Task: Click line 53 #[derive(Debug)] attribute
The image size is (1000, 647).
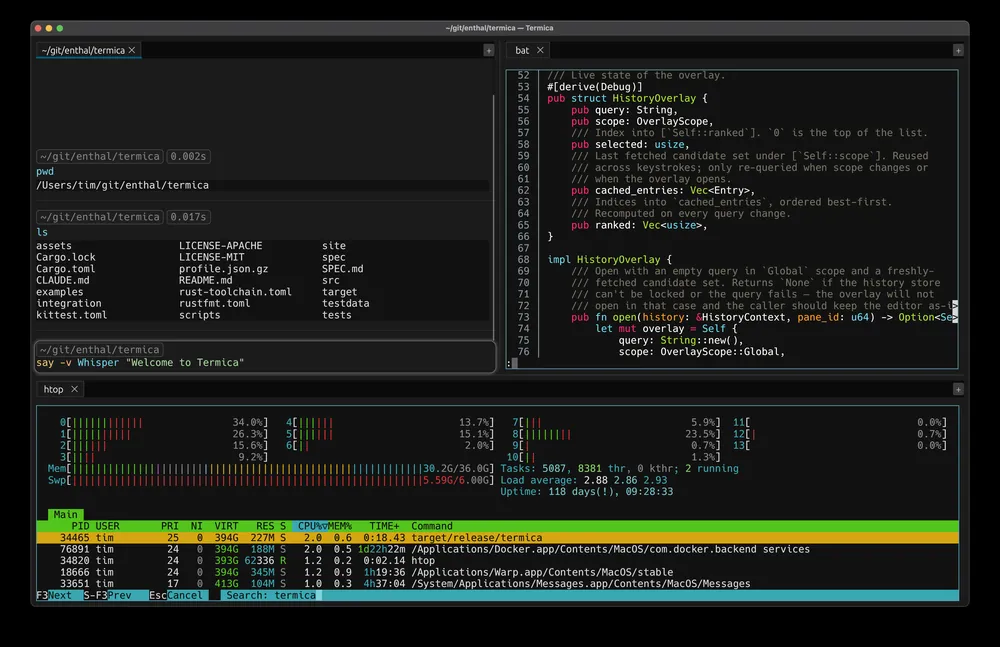Action: 595,87
